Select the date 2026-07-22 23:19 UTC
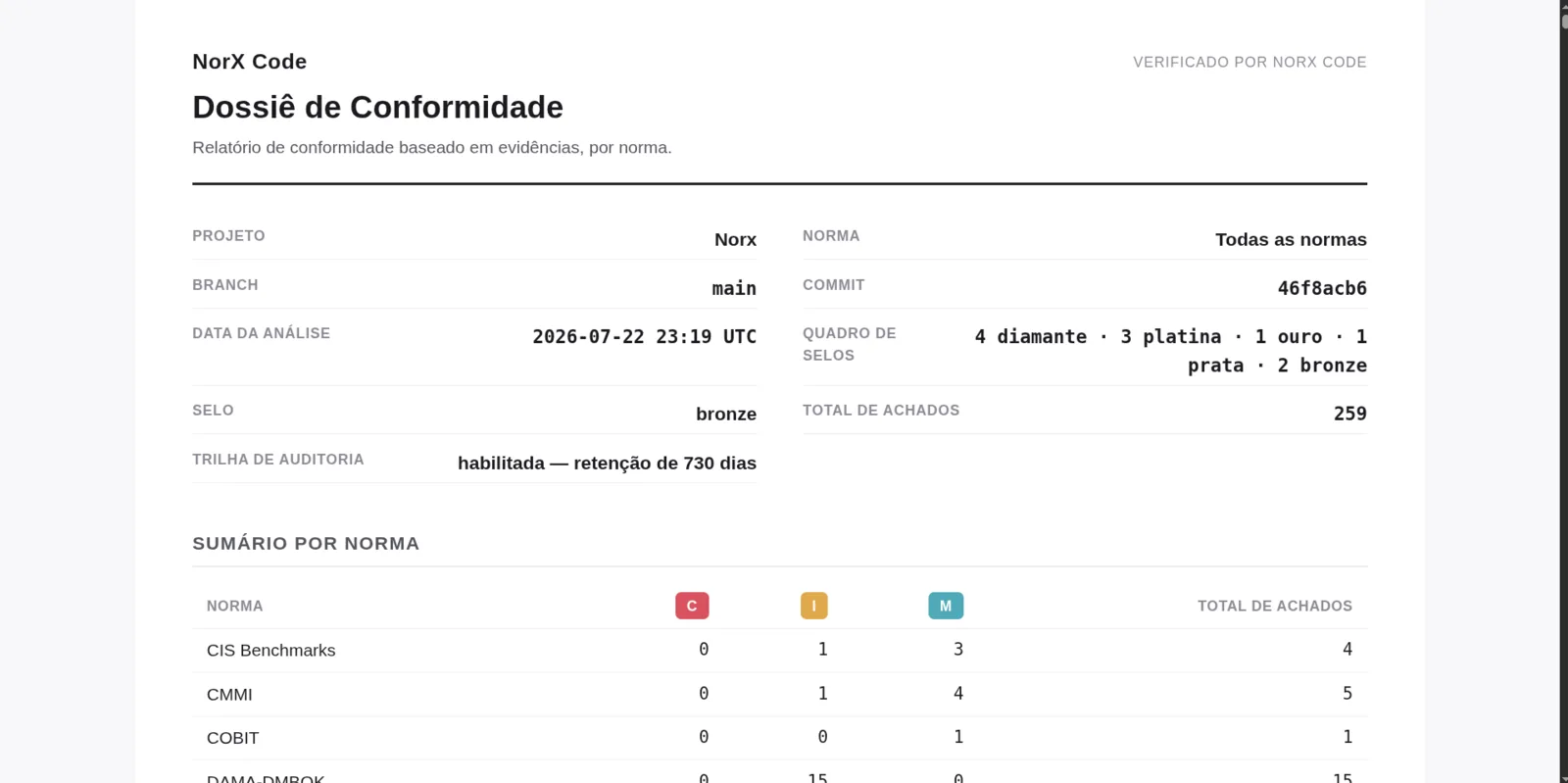This screenshot has height=783, width=1568. pos(644,337)
